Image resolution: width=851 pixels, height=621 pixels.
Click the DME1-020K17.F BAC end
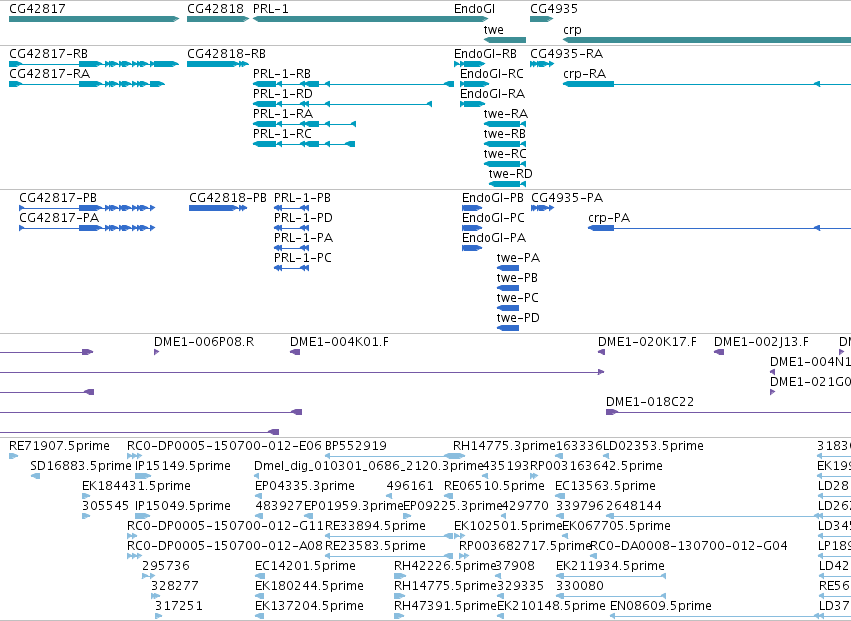pyautogui.click(x=601, y=352)
